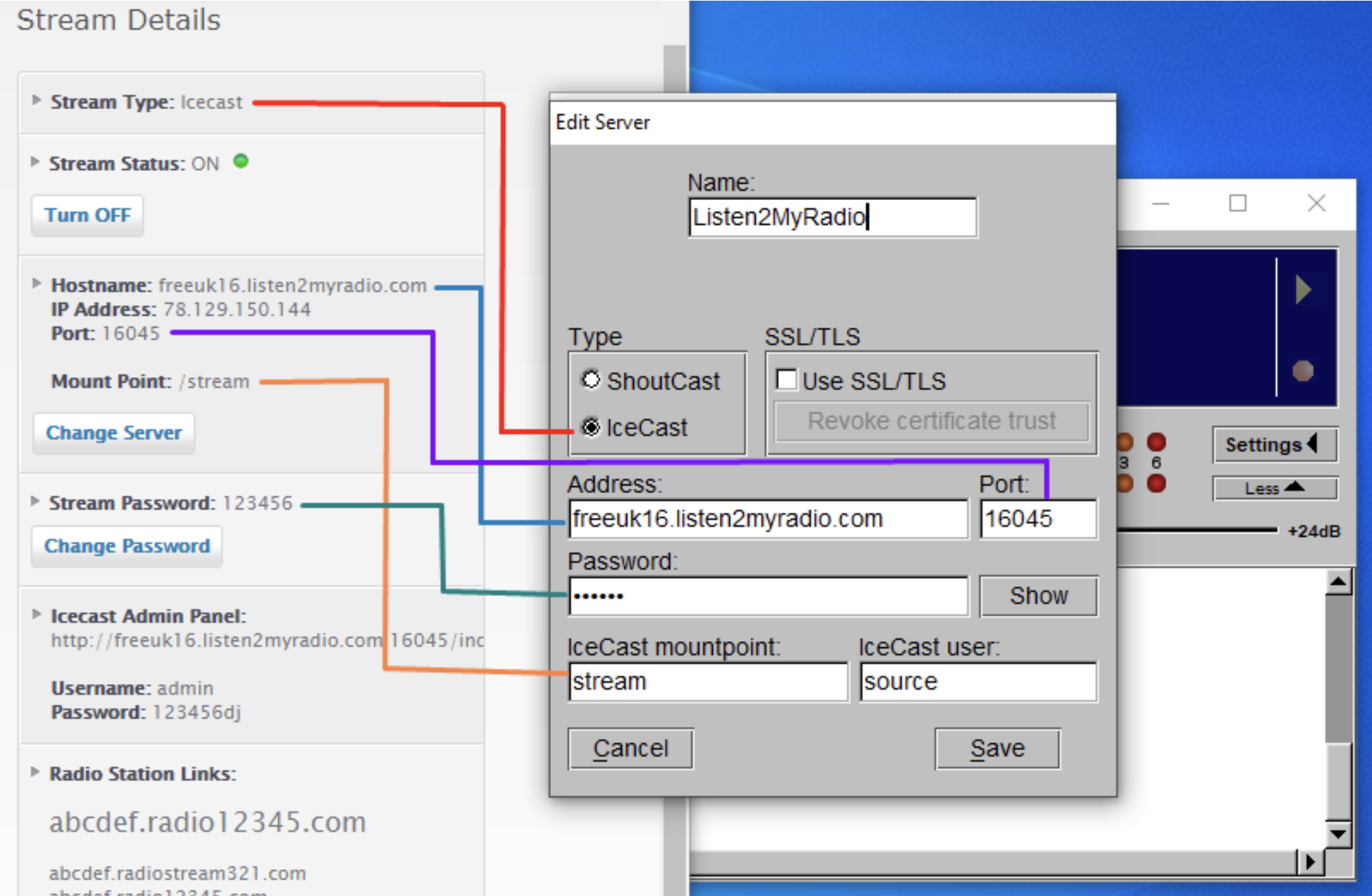Expand the Icecast Admin Panel triangle
1372x896 pixels.
(37, 614)
